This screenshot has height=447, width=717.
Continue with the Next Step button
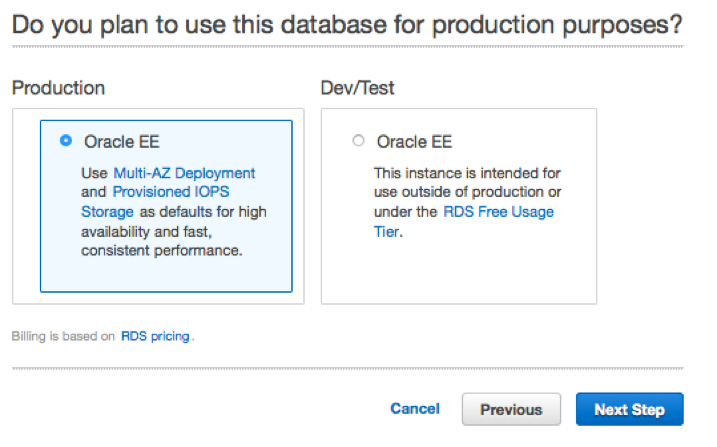(630, 410)
